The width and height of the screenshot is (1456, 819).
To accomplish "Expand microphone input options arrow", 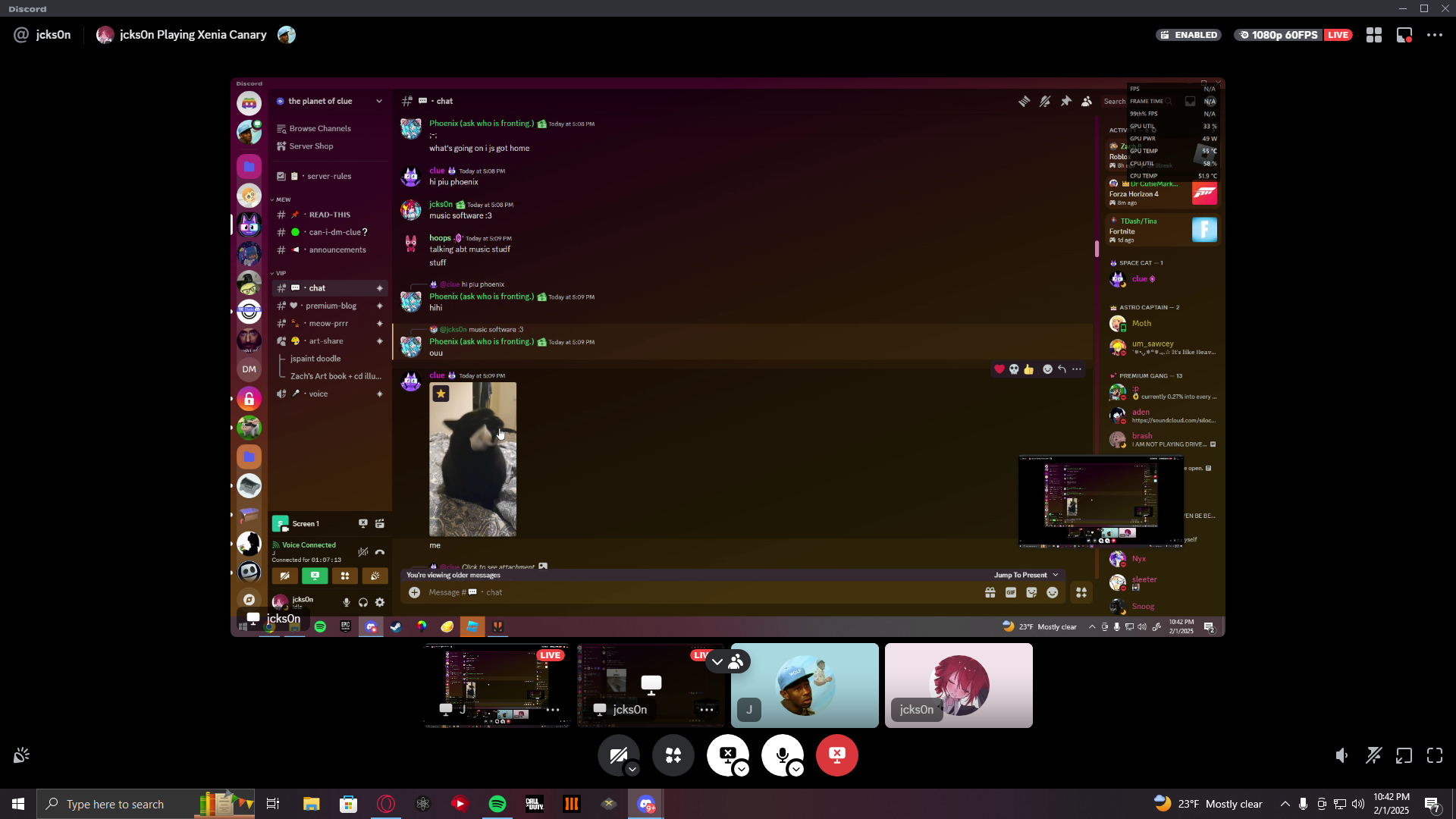I will (796, 770).
